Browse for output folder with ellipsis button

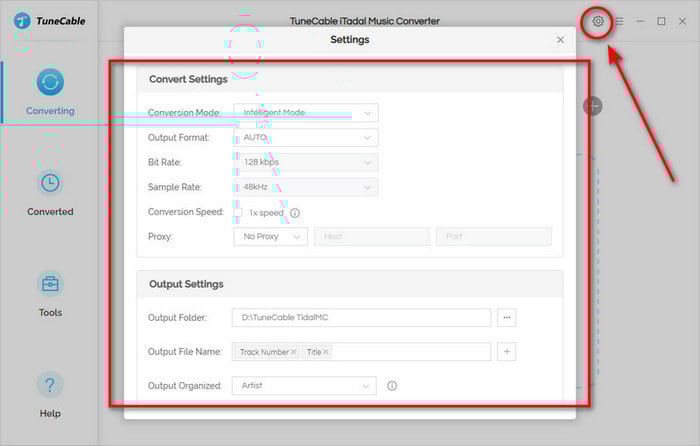click(507, 317)
